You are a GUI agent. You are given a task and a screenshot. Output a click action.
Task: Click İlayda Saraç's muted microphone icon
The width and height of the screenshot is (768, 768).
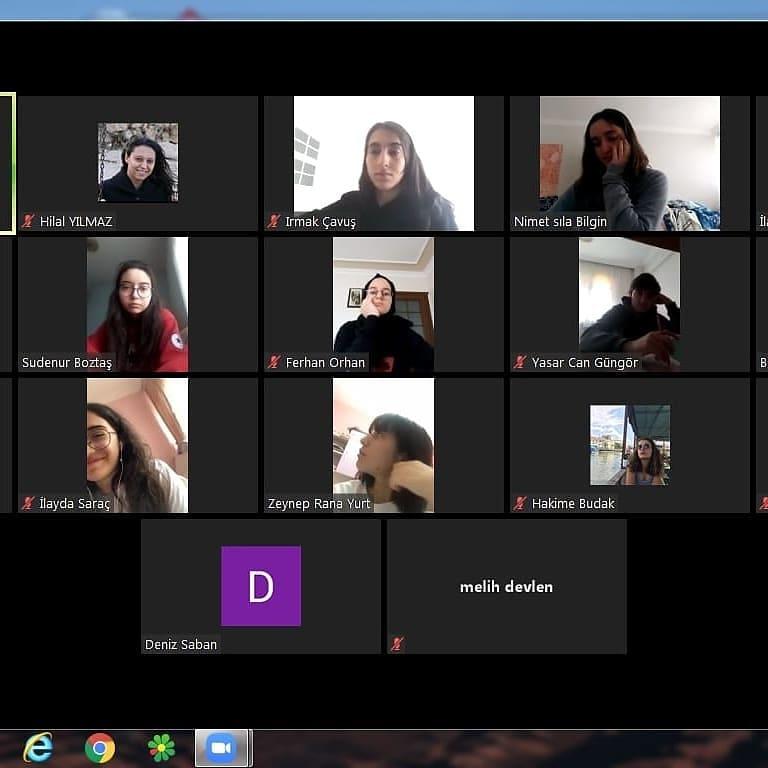click(28, 503)
